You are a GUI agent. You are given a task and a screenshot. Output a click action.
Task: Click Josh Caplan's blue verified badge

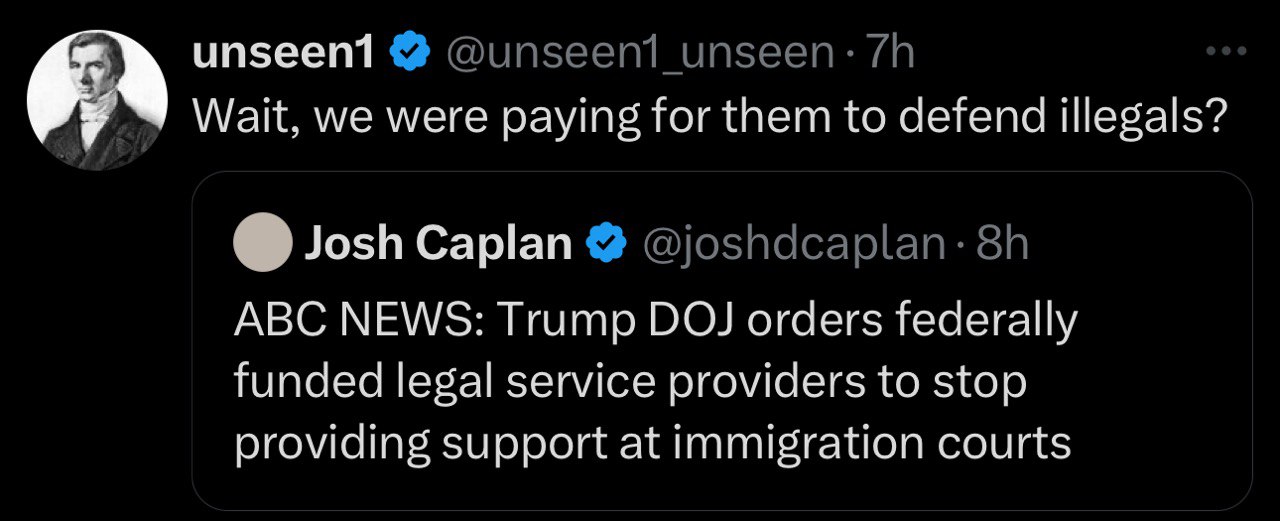[606, 243]
